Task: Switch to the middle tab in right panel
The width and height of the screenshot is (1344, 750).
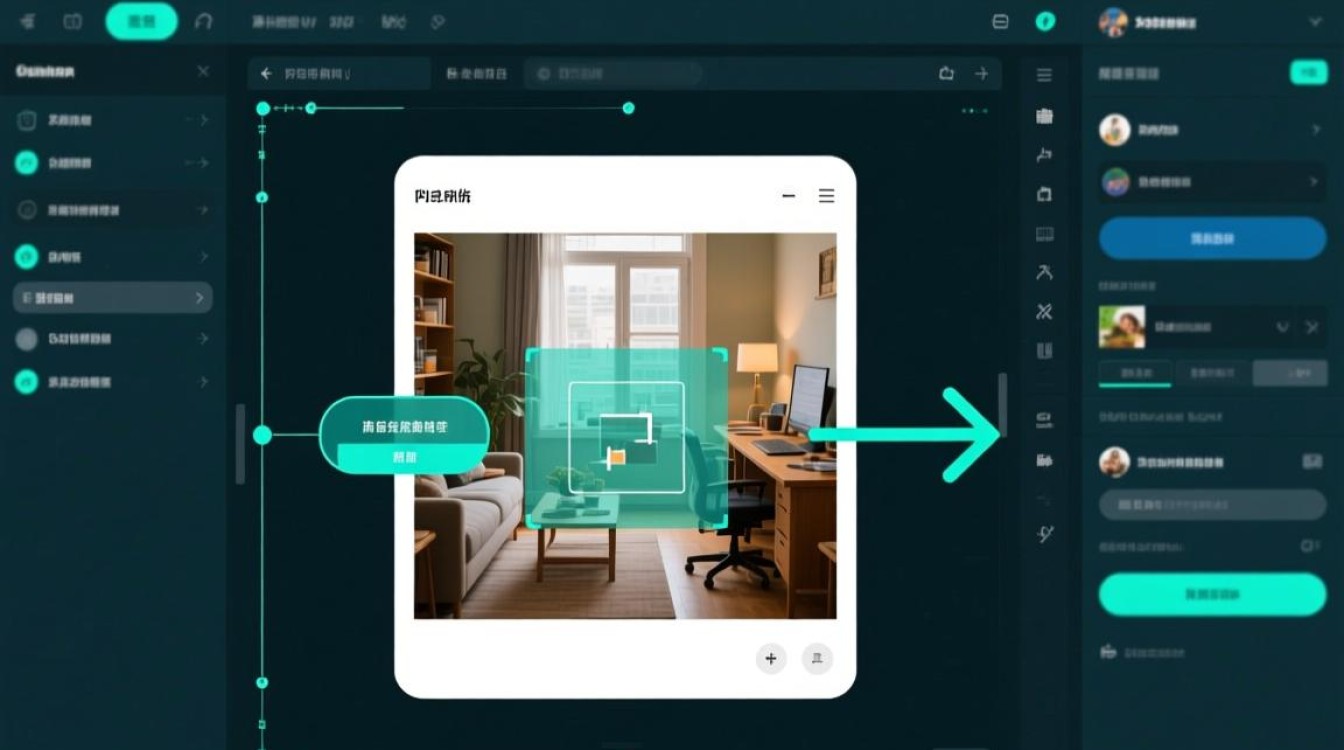Action: [1212, 374]
